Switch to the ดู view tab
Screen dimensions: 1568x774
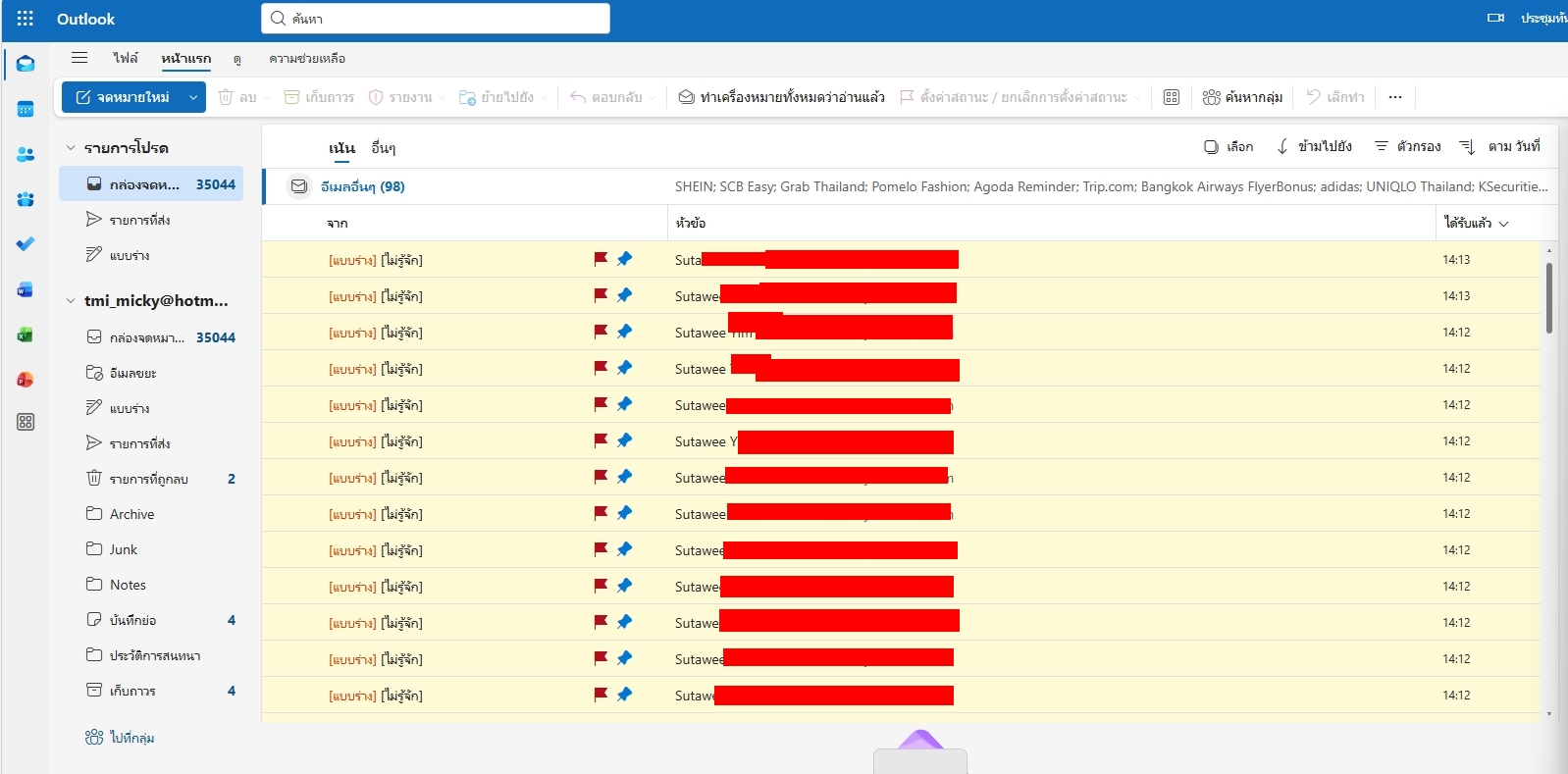point(236,59)
